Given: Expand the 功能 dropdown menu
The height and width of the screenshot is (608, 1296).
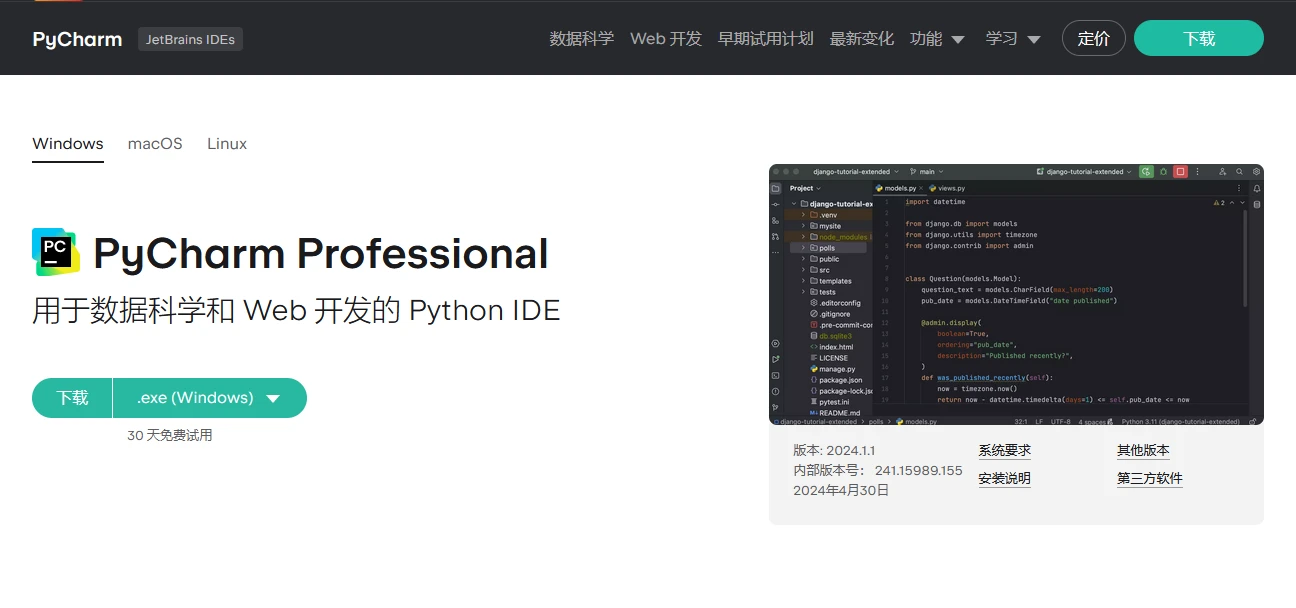Looking at the screenshot, I should 937,39.
